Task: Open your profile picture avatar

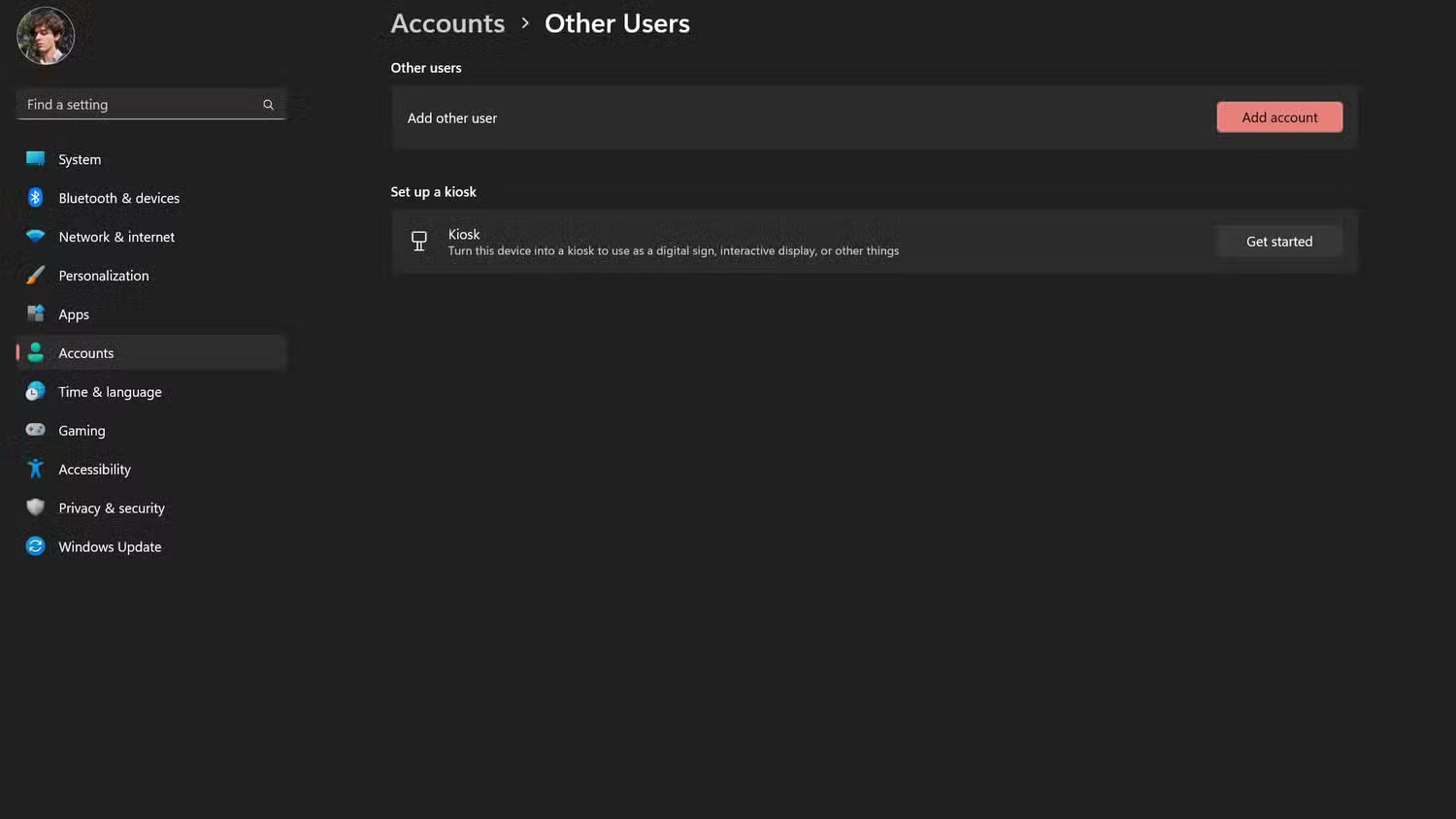Action: tap(45, 35)
